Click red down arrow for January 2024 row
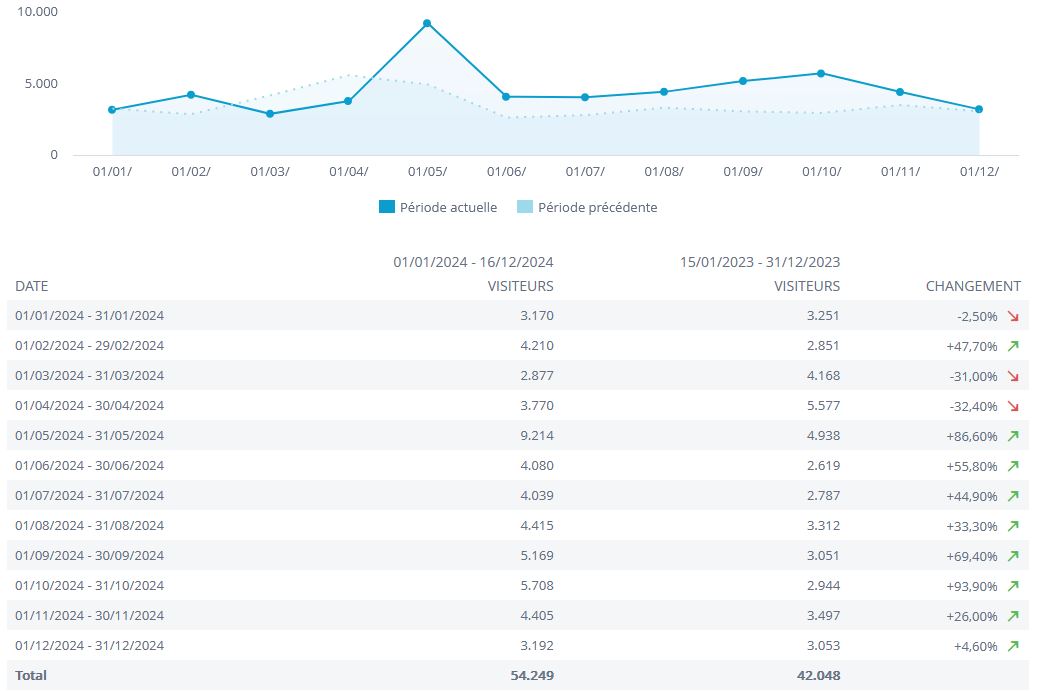Screen dimensions: 1044x691 (x=1013, y=316)
